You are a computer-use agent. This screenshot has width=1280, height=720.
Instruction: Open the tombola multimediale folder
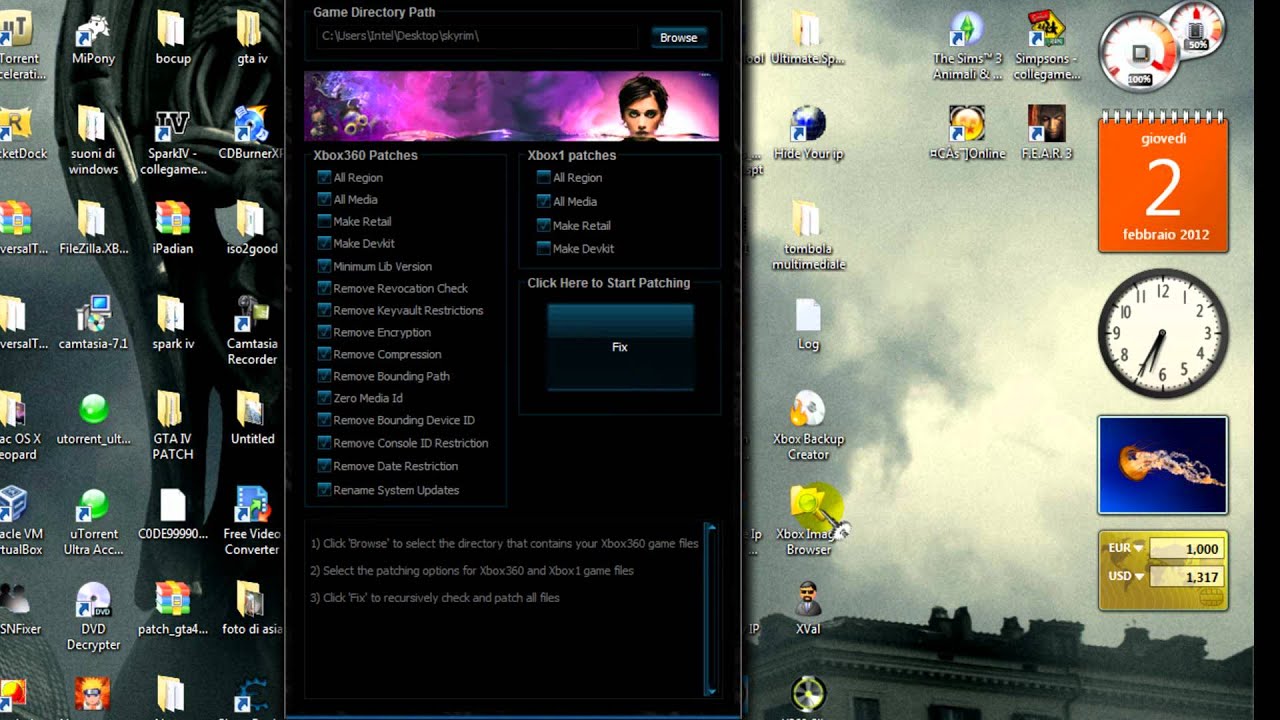[808, 235]
